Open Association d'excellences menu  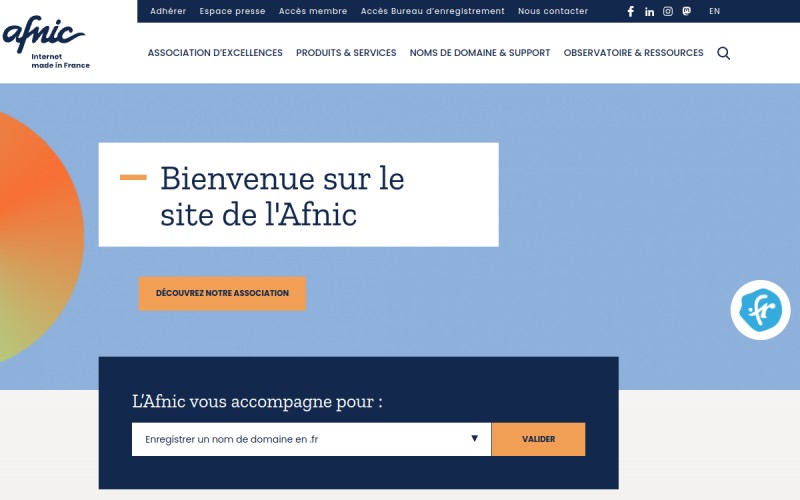point(215,53)
